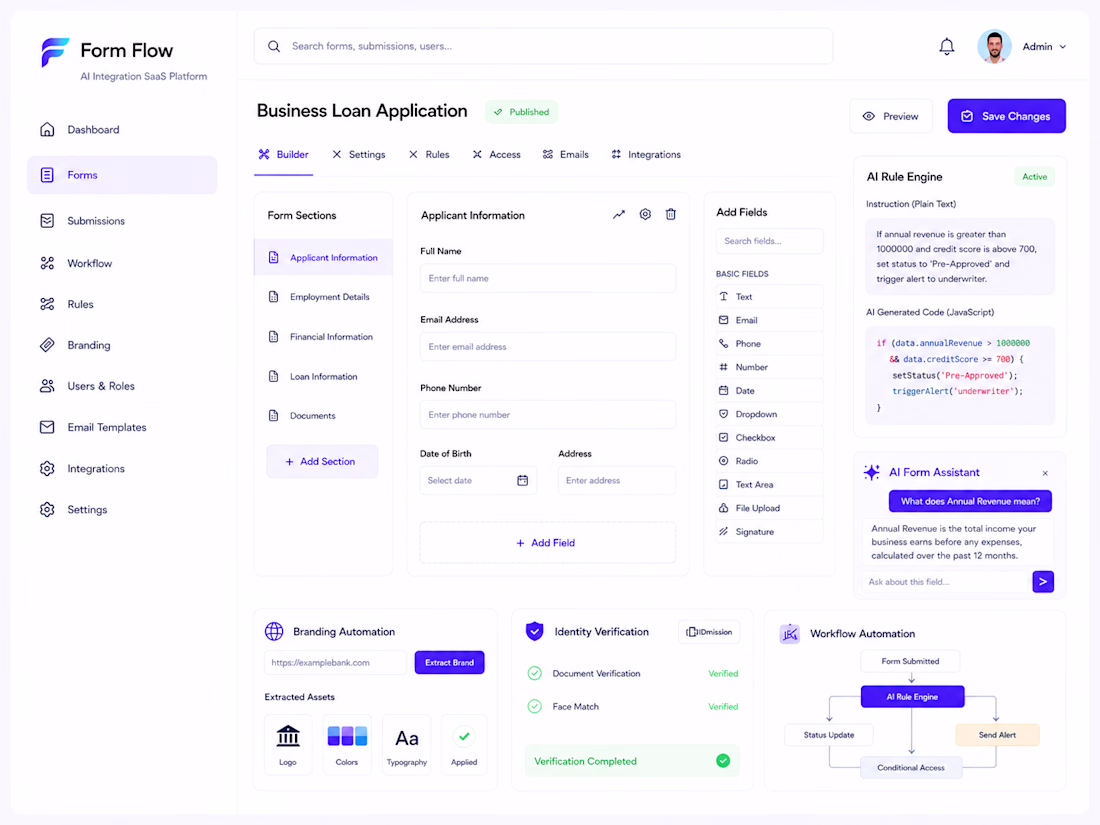Click the Ask about this field input

coord(946,582)
